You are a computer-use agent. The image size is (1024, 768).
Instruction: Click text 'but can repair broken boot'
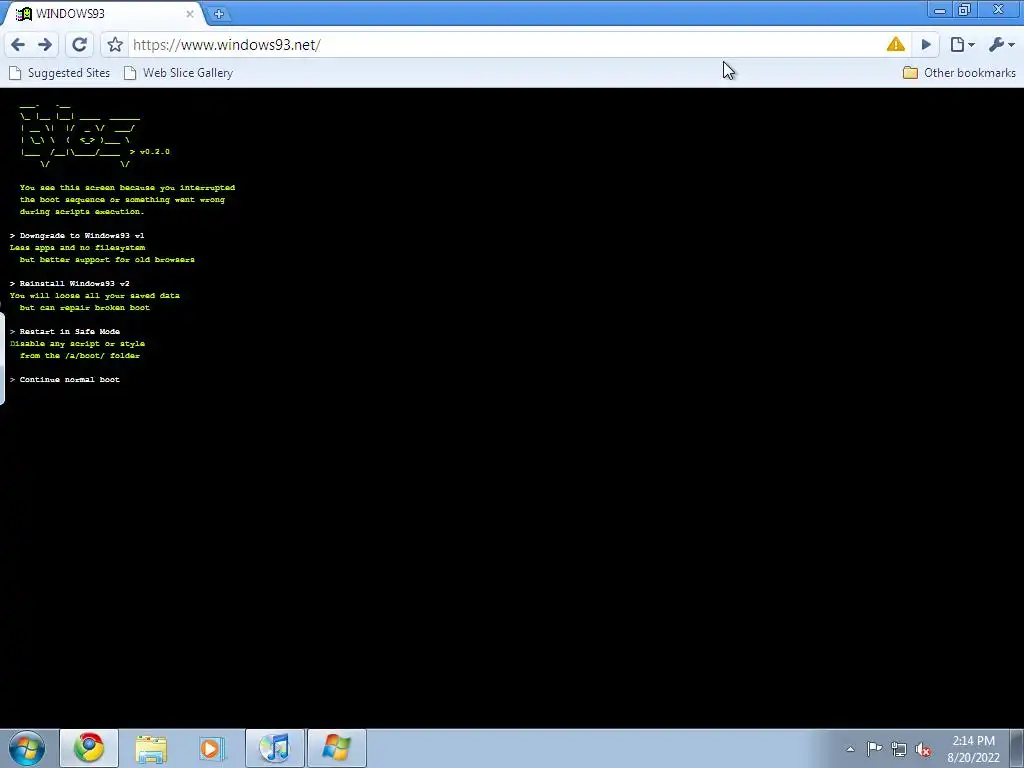(85, 308)
